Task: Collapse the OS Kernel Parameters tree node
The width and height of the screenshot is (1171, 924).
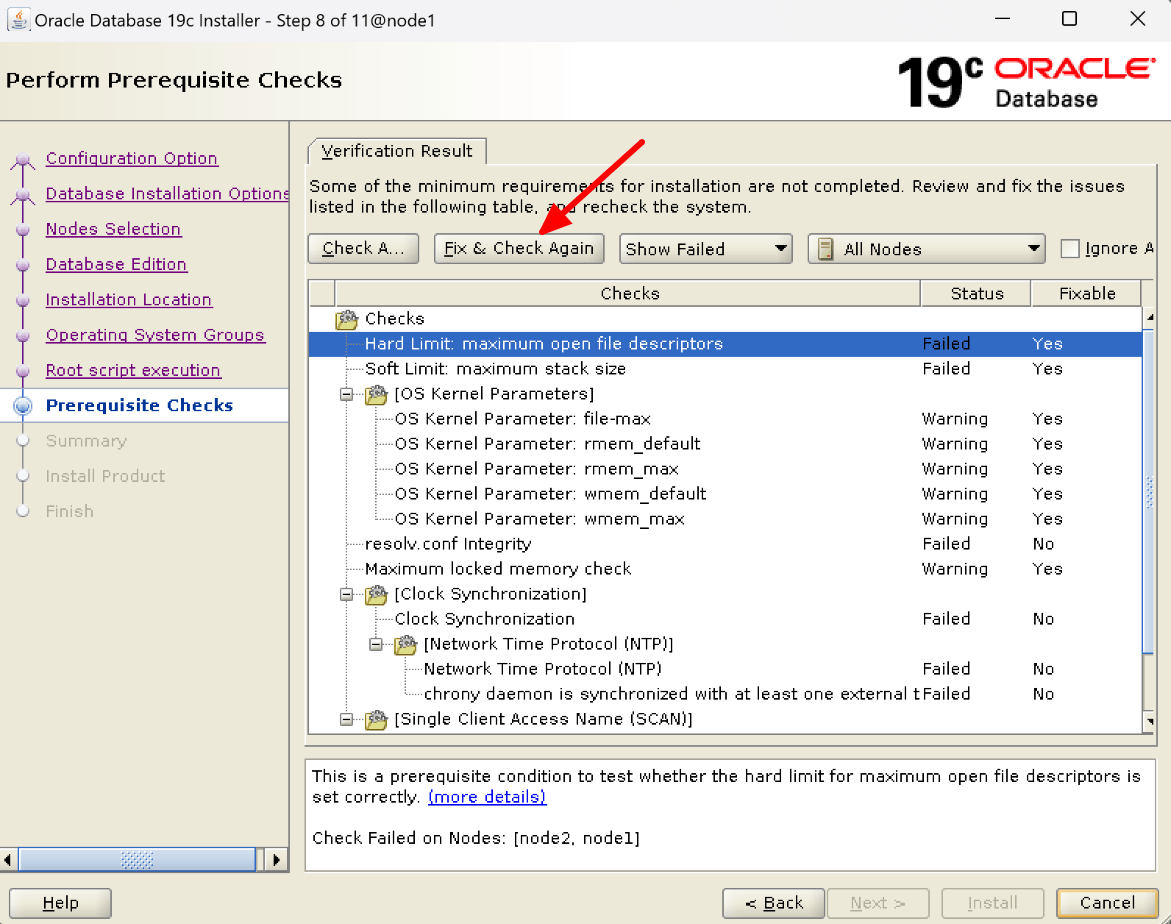Action: click(347, 394)
